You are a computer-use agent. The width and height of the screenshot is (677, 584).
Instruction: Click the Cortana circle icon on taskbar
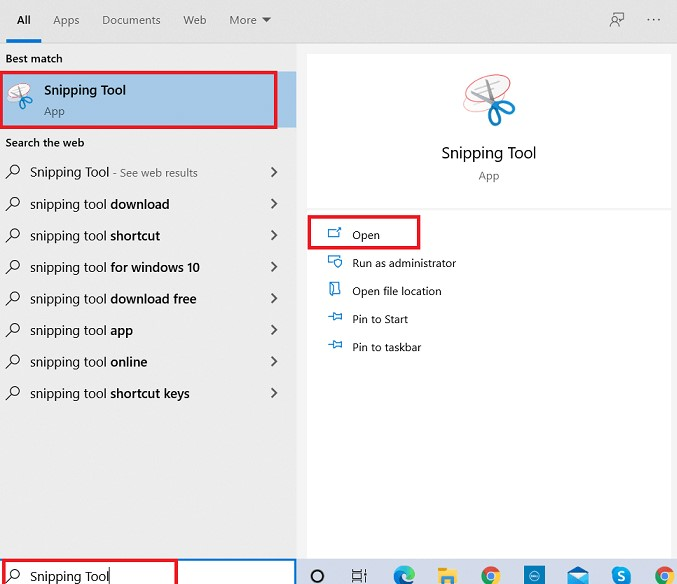click(x=317, y=576)
